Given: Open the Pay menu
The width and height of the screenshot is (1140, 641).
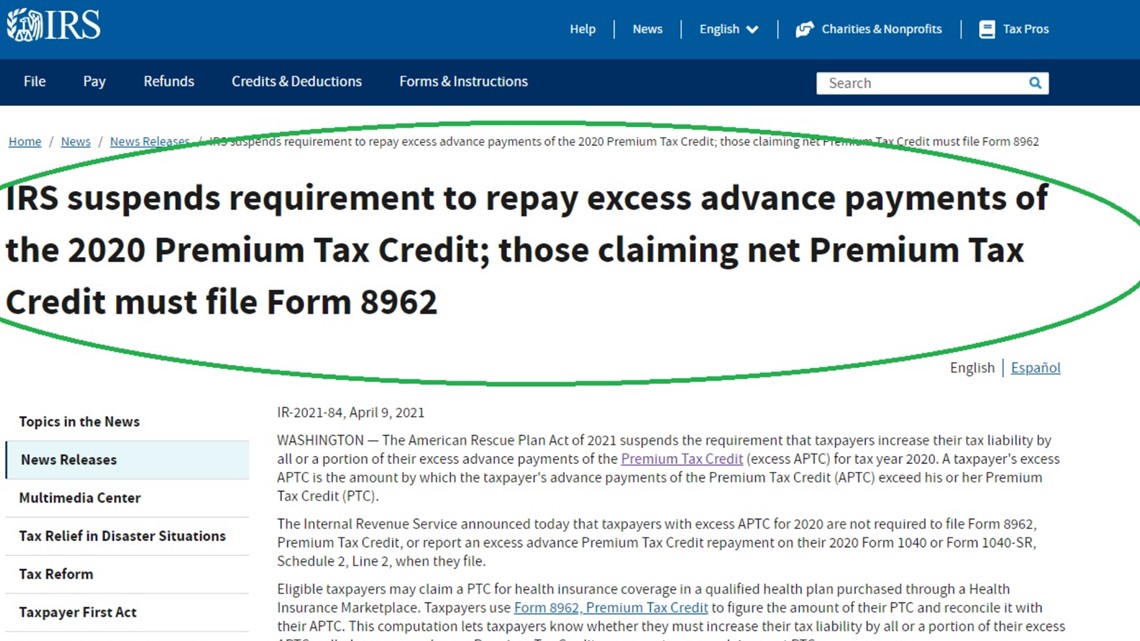Looking at the screenshot, I should point(94,81).
